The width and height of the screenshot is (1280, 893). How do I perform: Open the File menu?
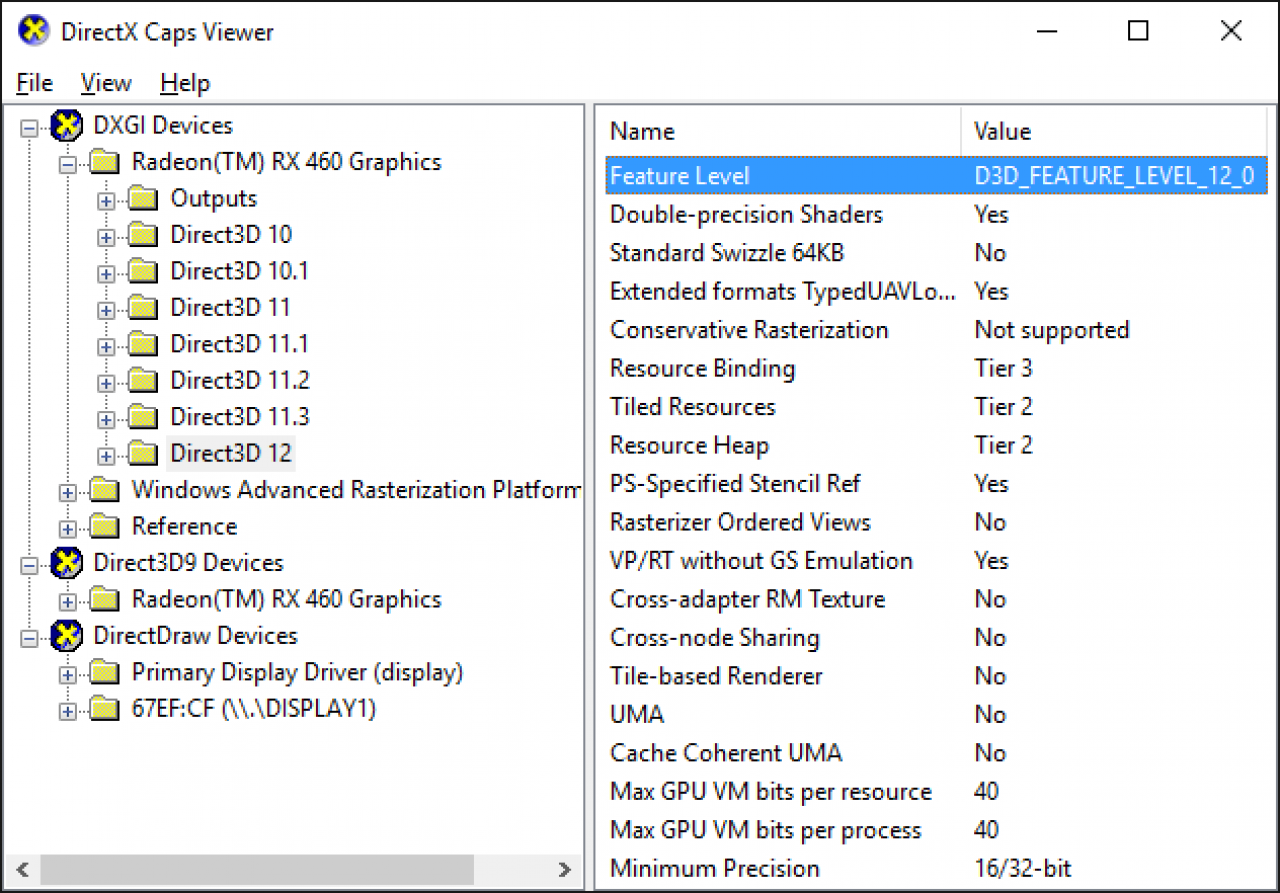point(35,83)
